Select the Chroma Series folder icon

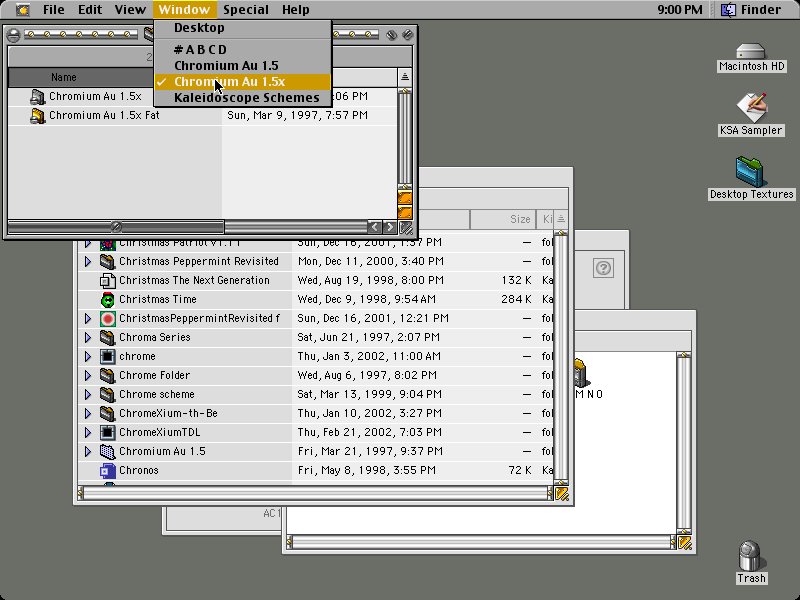(107, 338)
